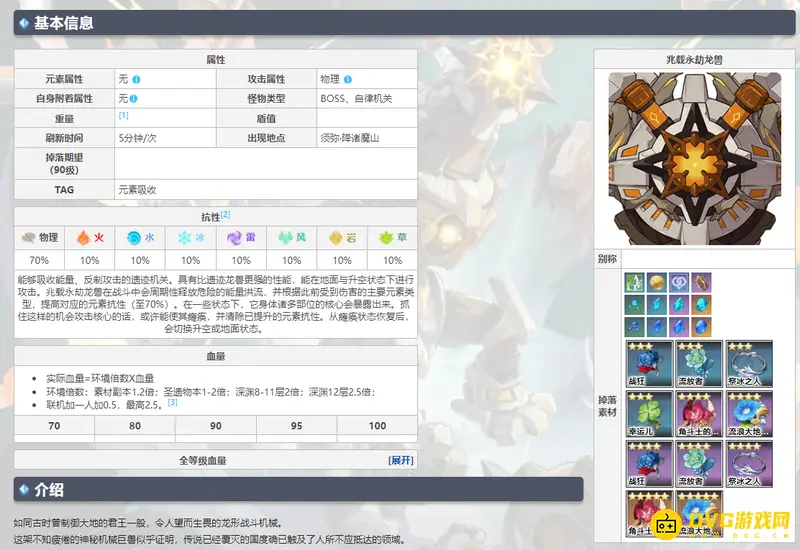800x550 pixels.
Task: Click the info icon beside 元素属性 value
Action: [x=136, y=79]
